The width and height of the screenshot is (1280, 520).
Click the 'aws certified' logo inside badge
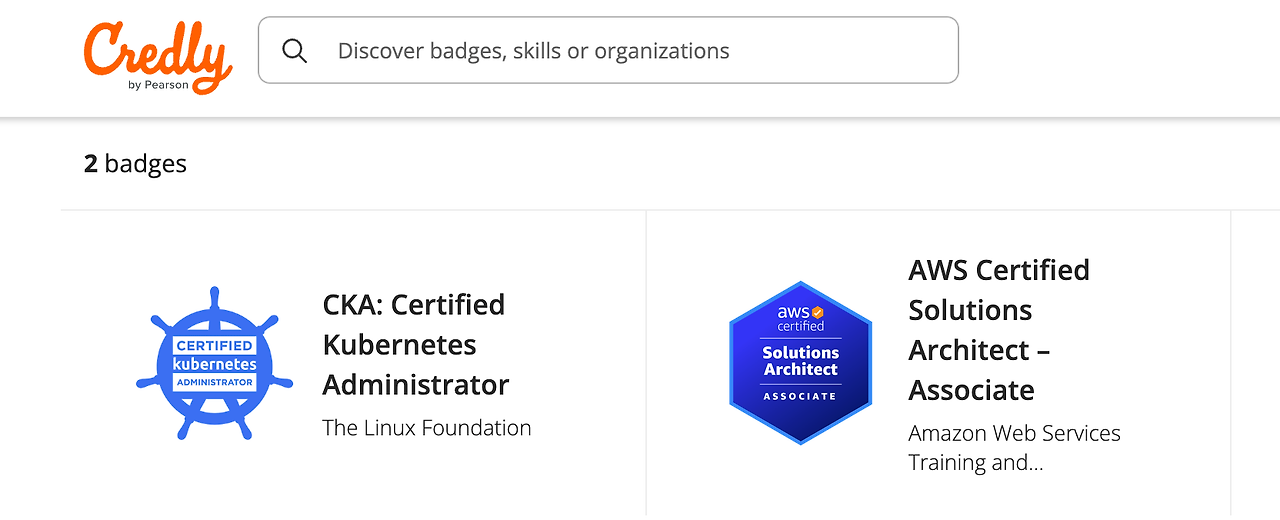[x=800, y=319]
